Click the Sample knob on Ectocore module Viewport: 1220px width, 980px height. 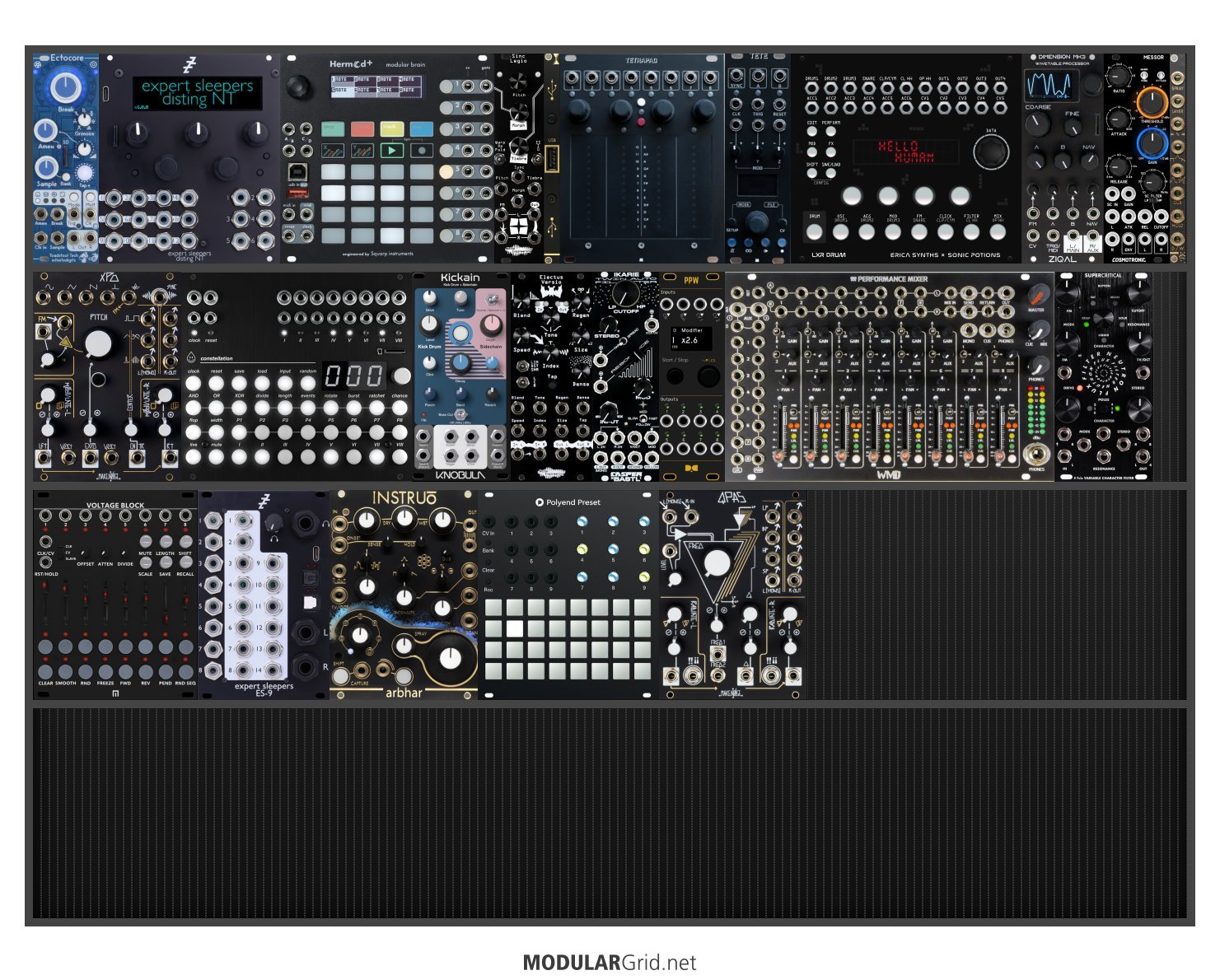tap(46, 169)
